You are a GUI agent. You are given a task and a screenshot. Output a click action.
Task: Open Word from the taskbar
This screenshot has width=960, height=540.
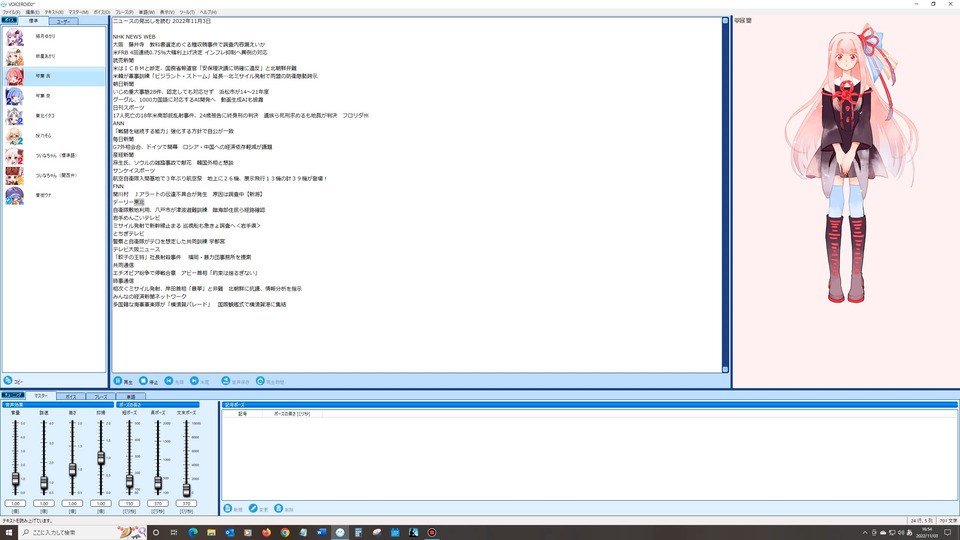[321, 533]
